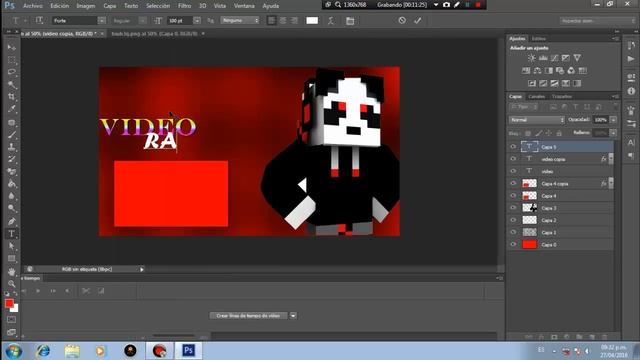
Task: Open the Character and Paragraph panels toggle
Action: (350, 20)
